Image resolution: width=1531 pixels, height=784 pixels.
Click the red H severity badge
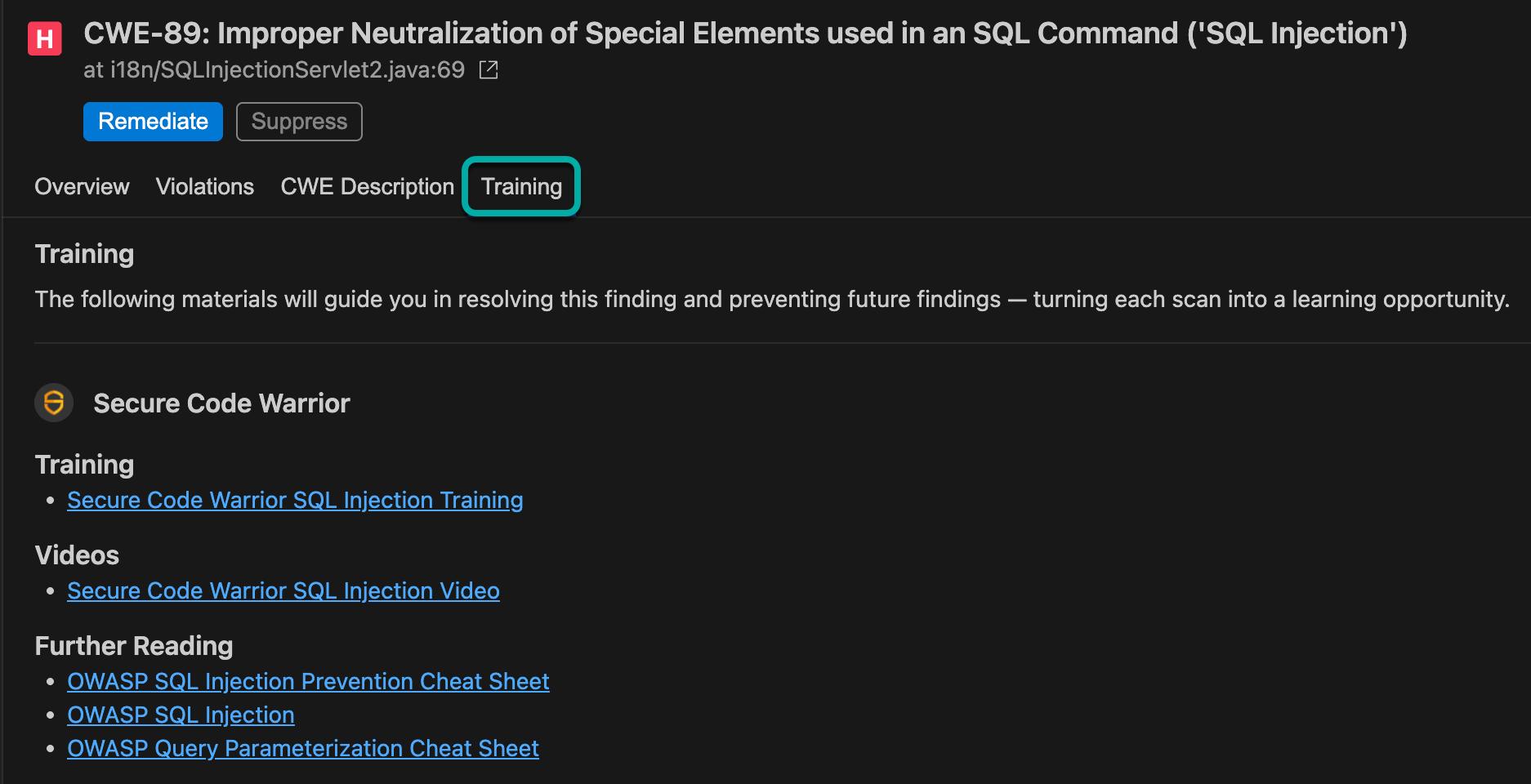[45, 38]
